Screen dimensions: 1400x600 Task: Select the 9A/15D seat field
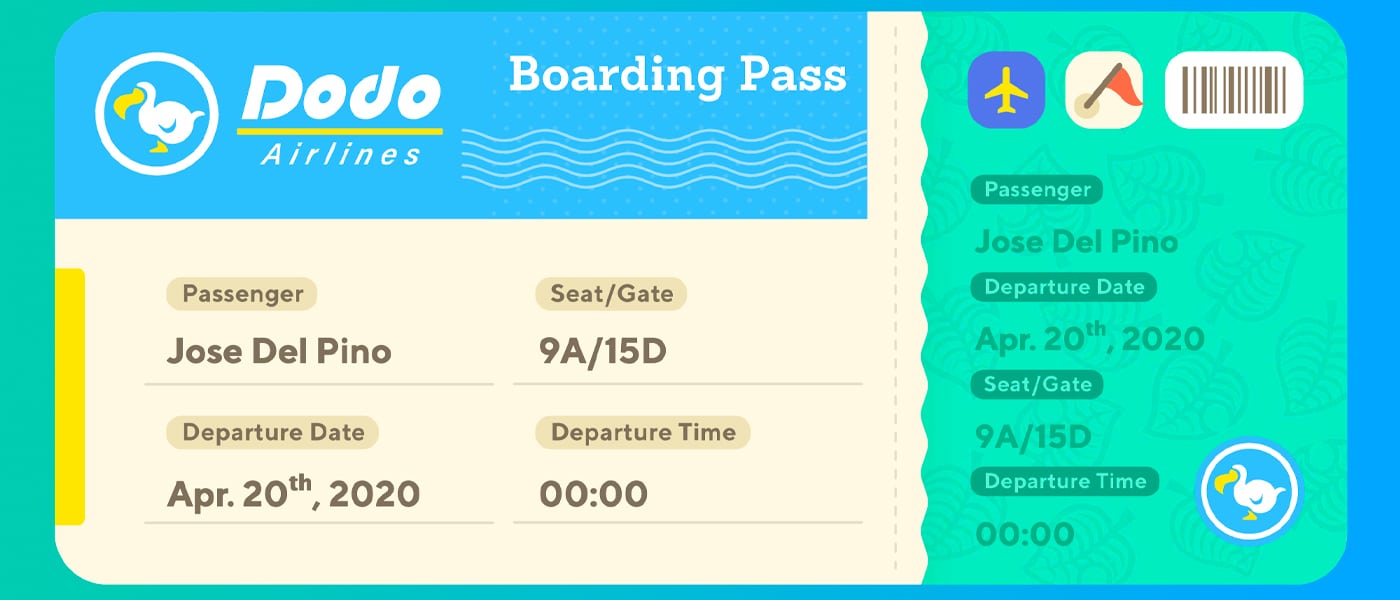tap(687, 352)
